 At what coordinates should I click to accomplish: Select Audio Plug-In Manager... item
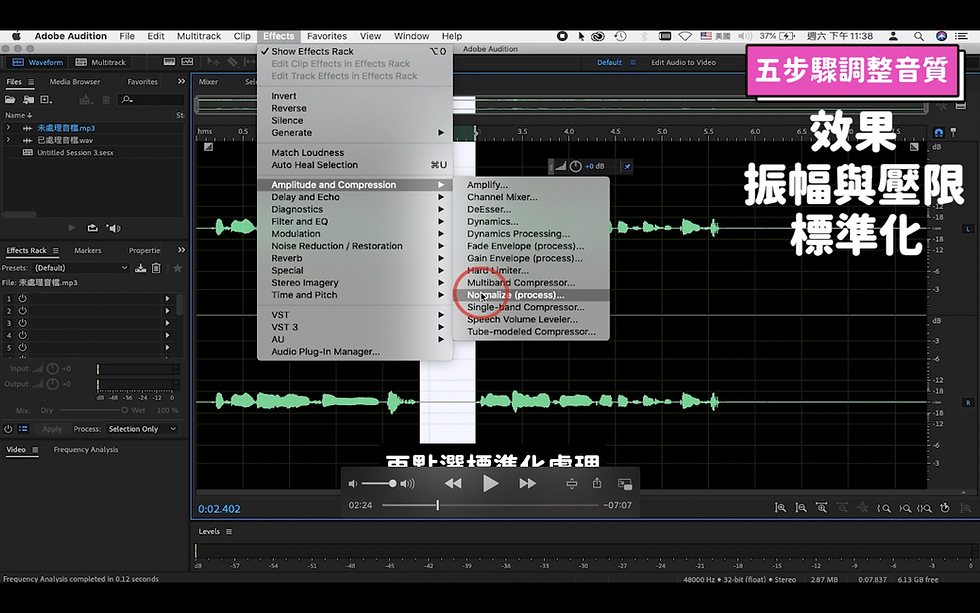(354, 352)
